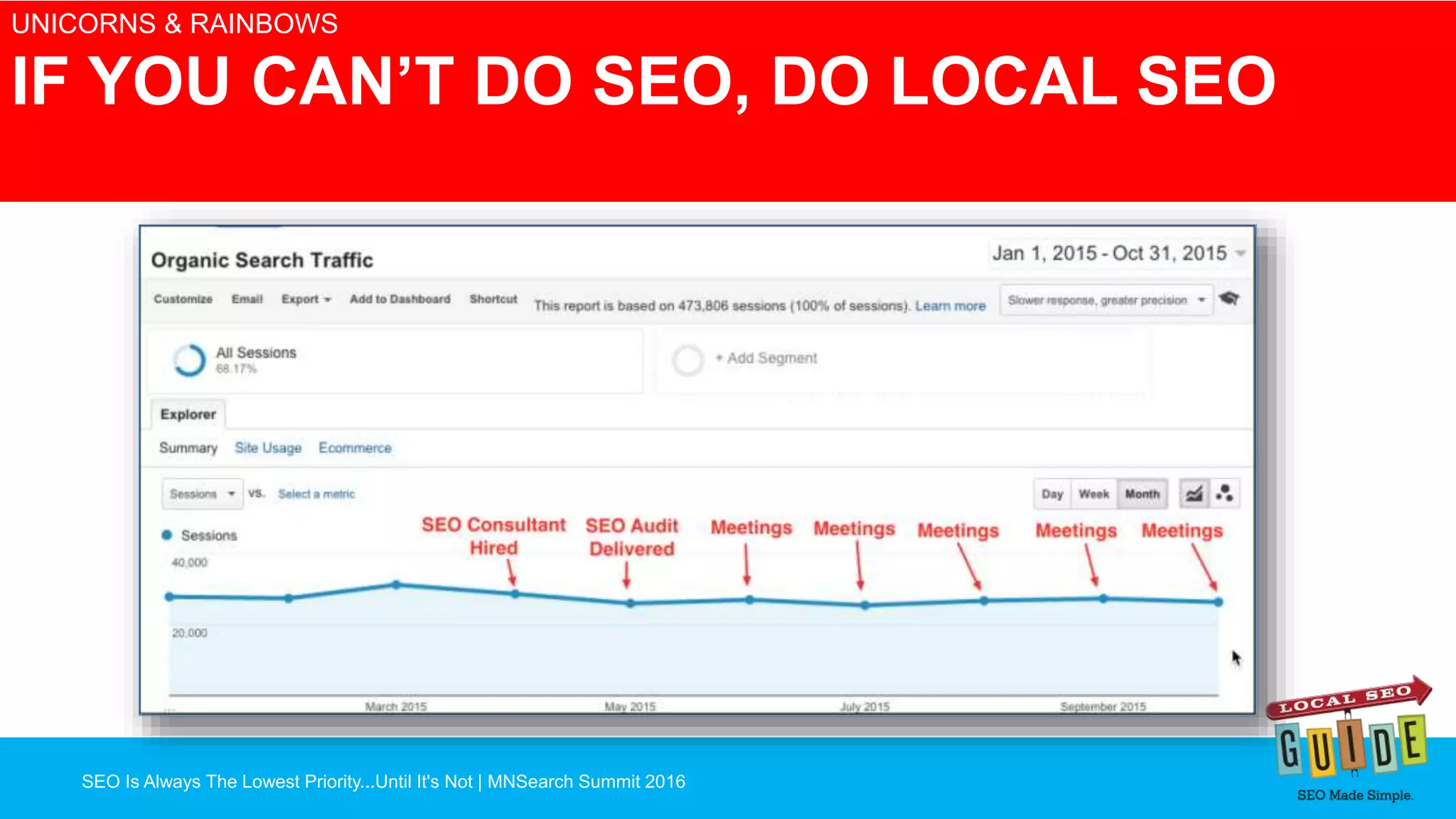Click the All Sessions circular percentage icon

(189, 360)
